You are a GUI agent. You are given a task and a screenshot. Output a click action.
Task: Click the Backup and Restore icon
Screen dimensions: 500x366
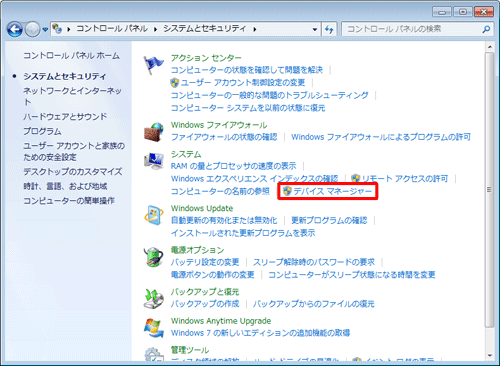[154, 299]
